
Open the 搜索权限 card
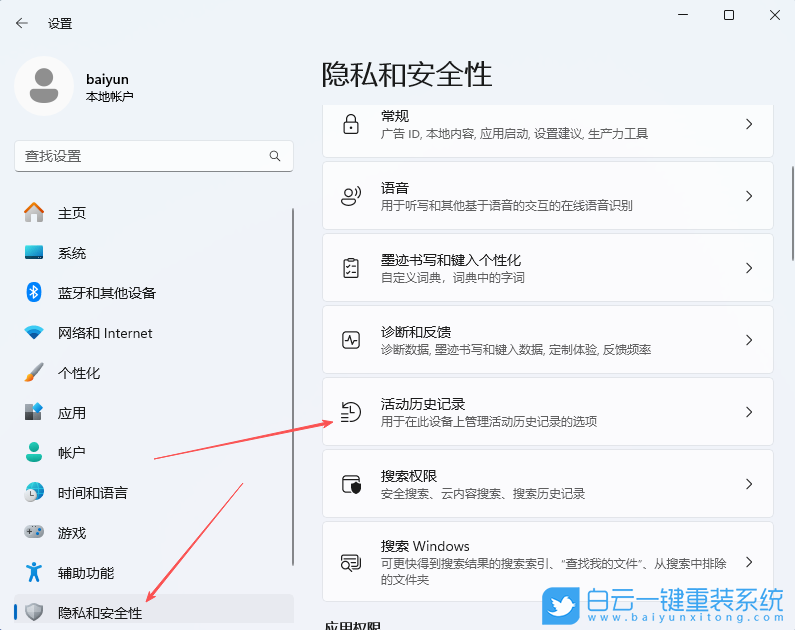(x=548, y=484)
